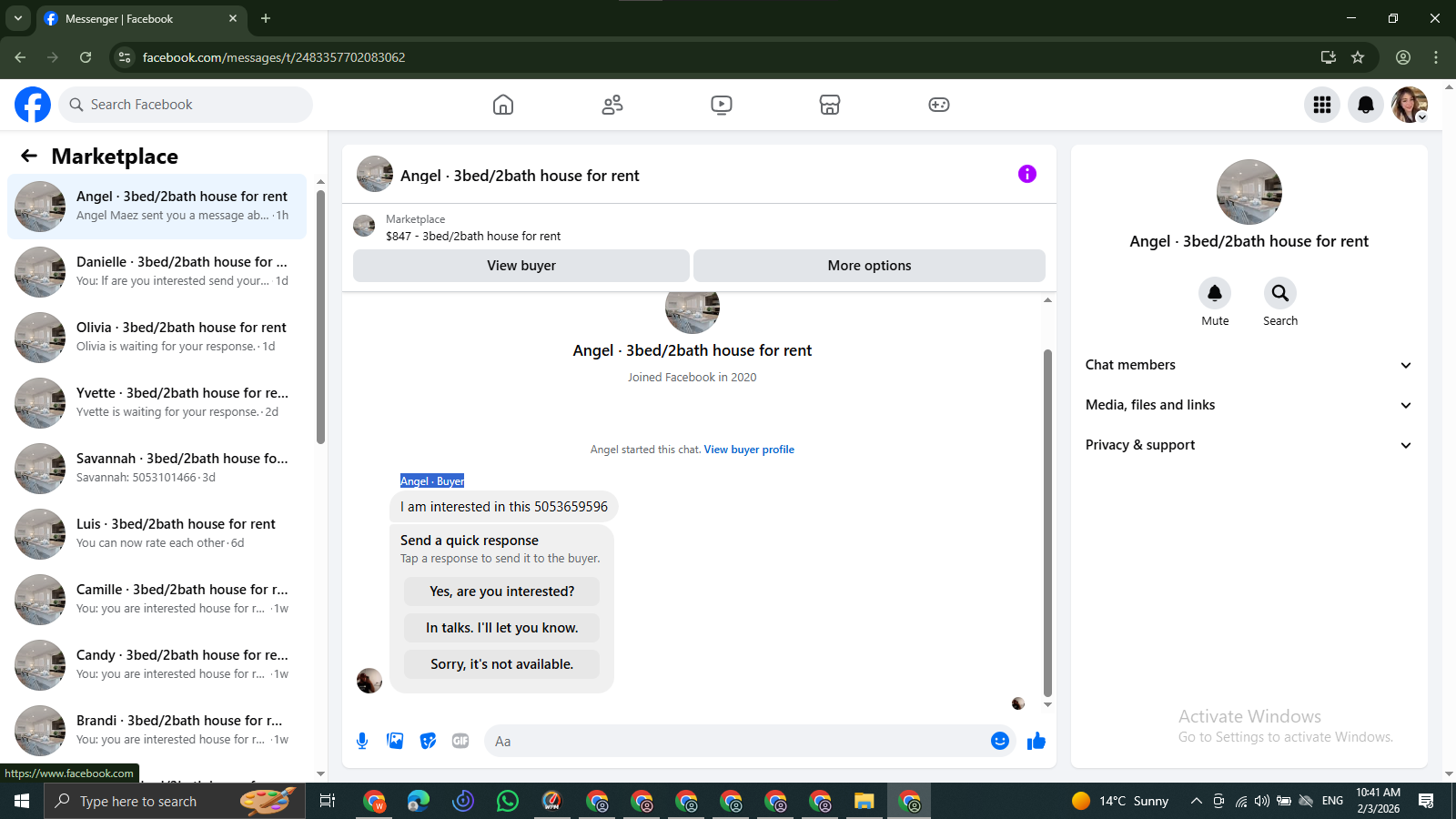Open the Danielle conversation
The height and width of the screenshot is (819, 1456).
pyautogui.click(x=157, y=272)
